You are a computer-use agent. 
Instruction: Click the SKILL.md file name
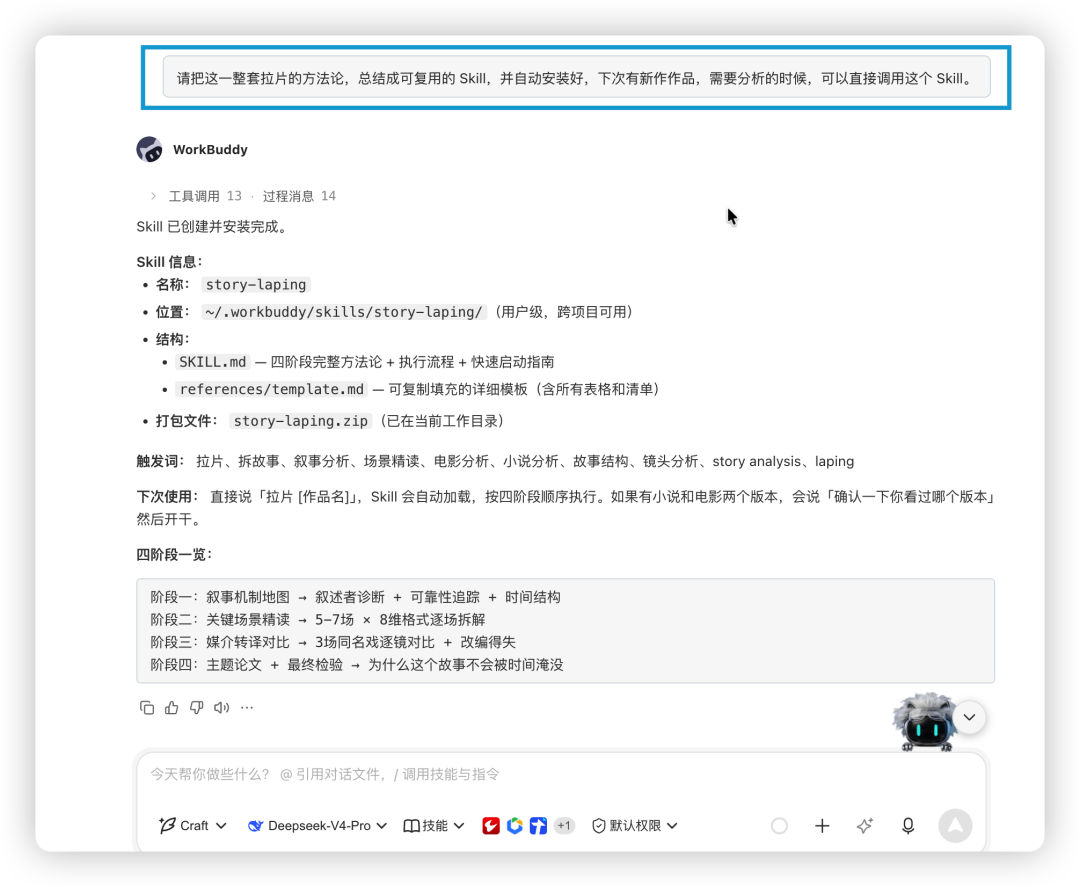[212, 362]
